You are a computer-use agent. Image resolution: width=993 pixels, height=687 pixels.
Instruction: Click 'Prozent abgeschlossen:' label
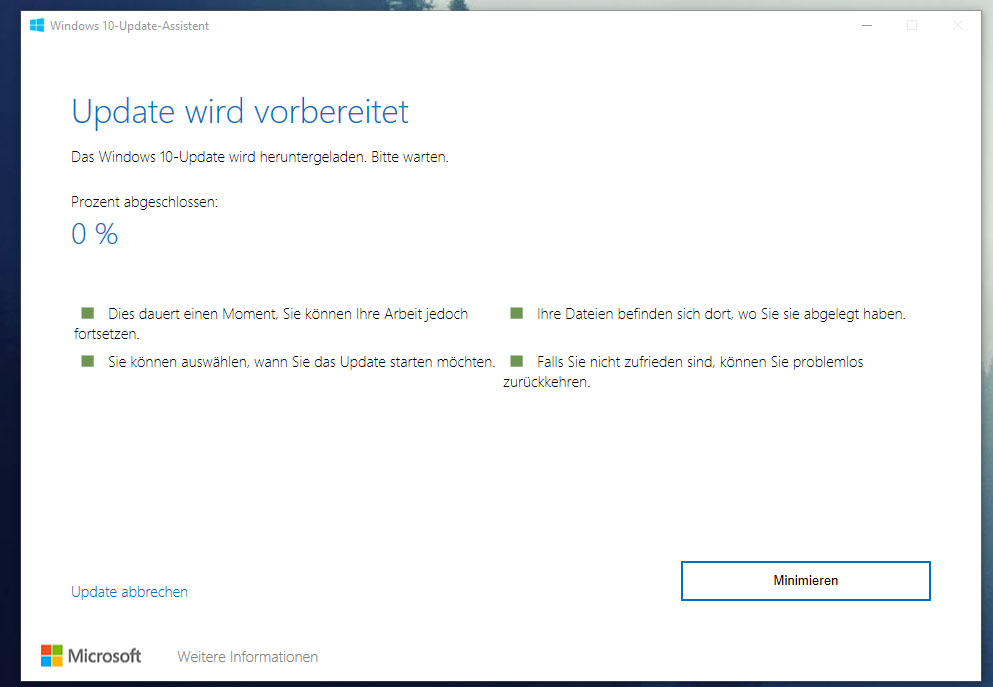pos(144,202)
